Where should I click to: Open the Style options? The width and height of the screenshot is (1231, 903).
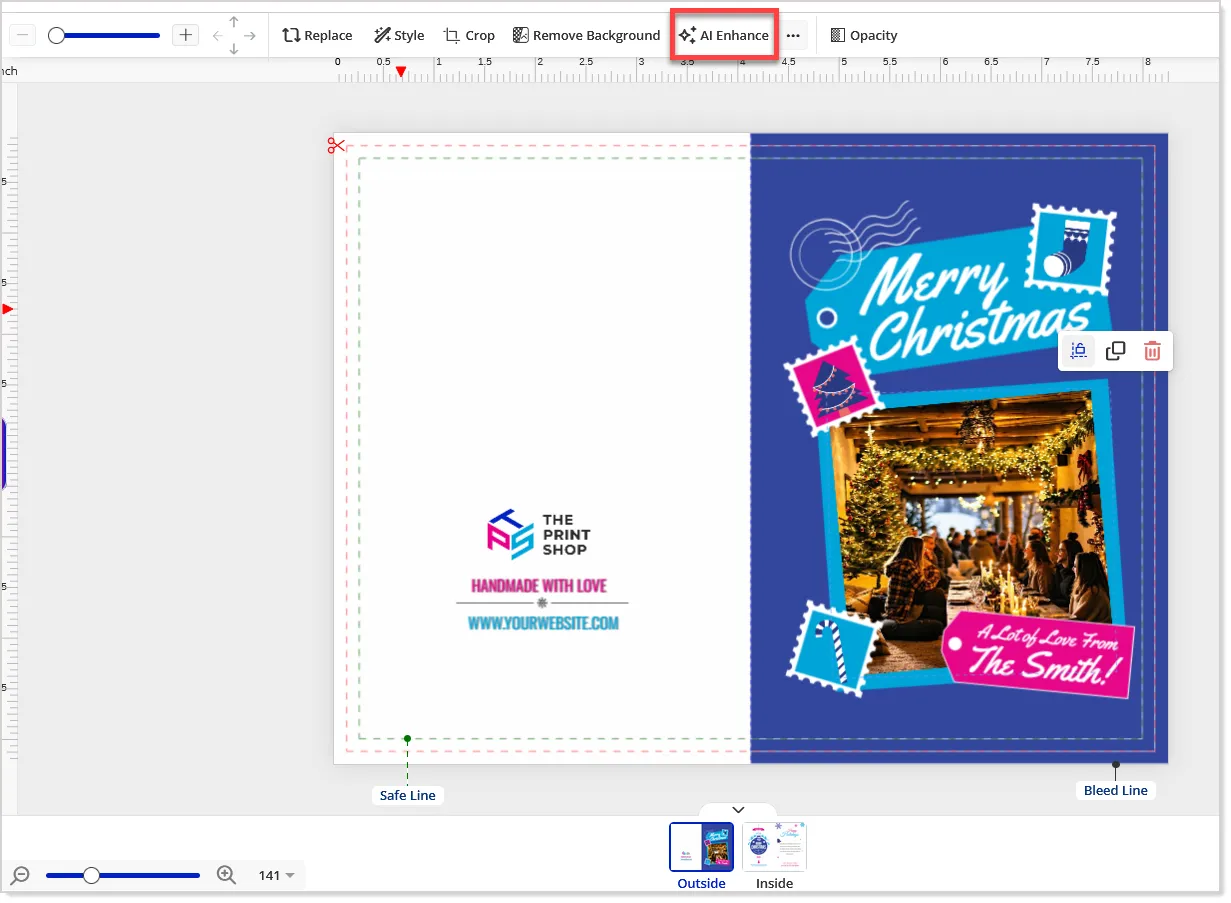pos(399,35)
